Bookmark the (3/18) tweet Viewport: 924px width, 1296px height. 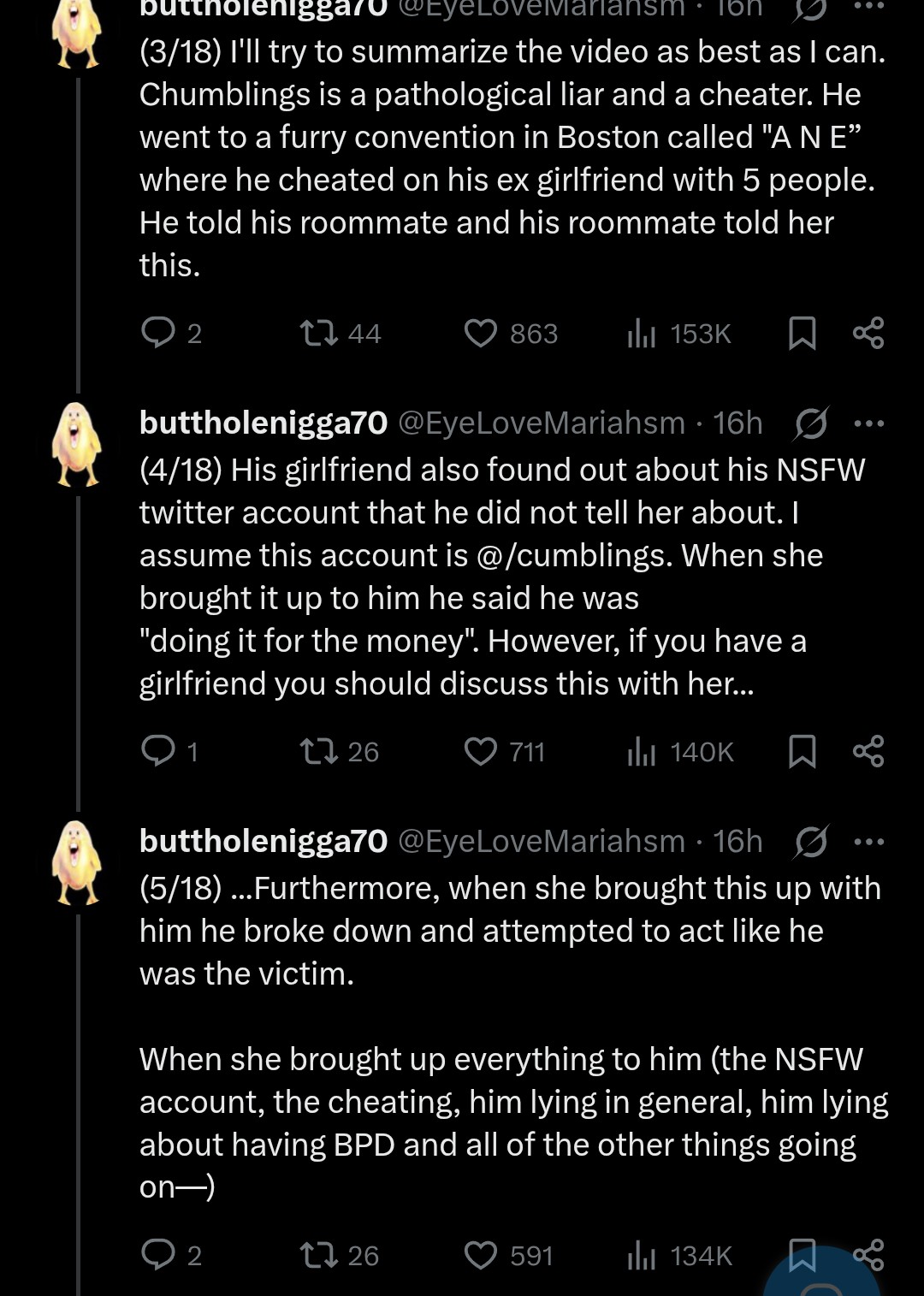click(802, 333)
